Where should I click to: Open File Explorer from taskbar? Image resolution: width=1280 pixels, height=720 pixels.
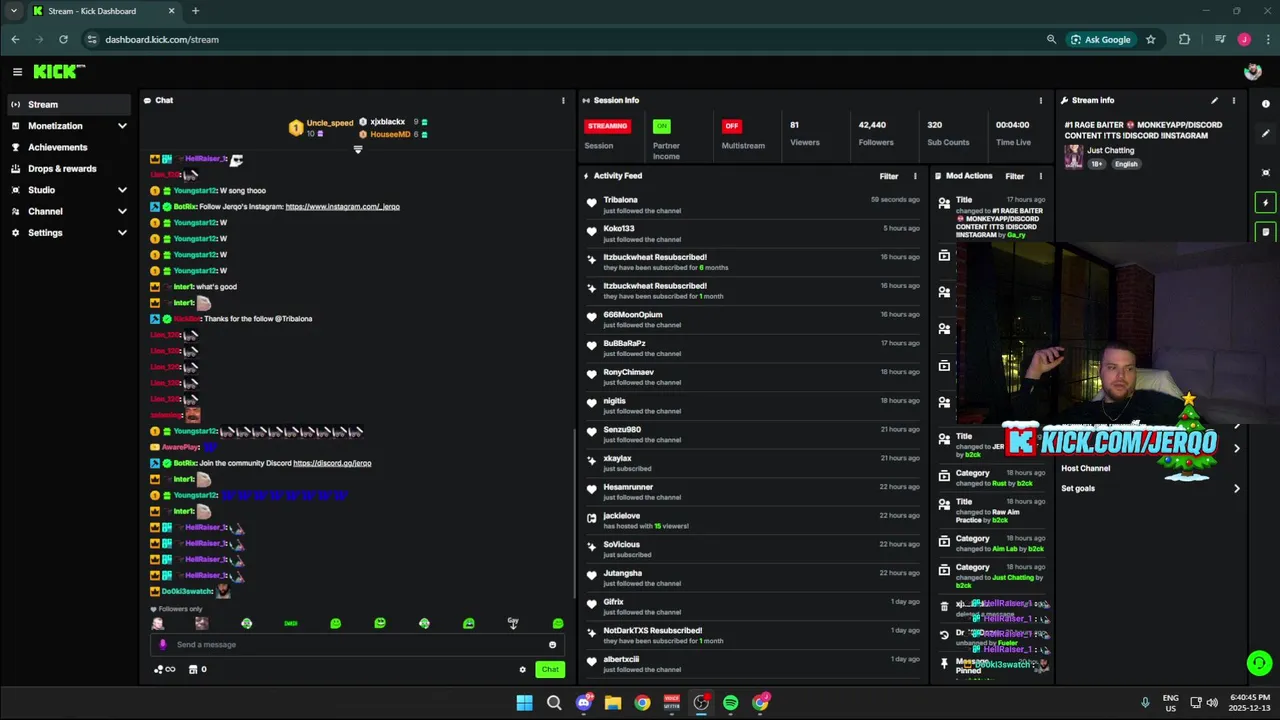pos(613,702)
